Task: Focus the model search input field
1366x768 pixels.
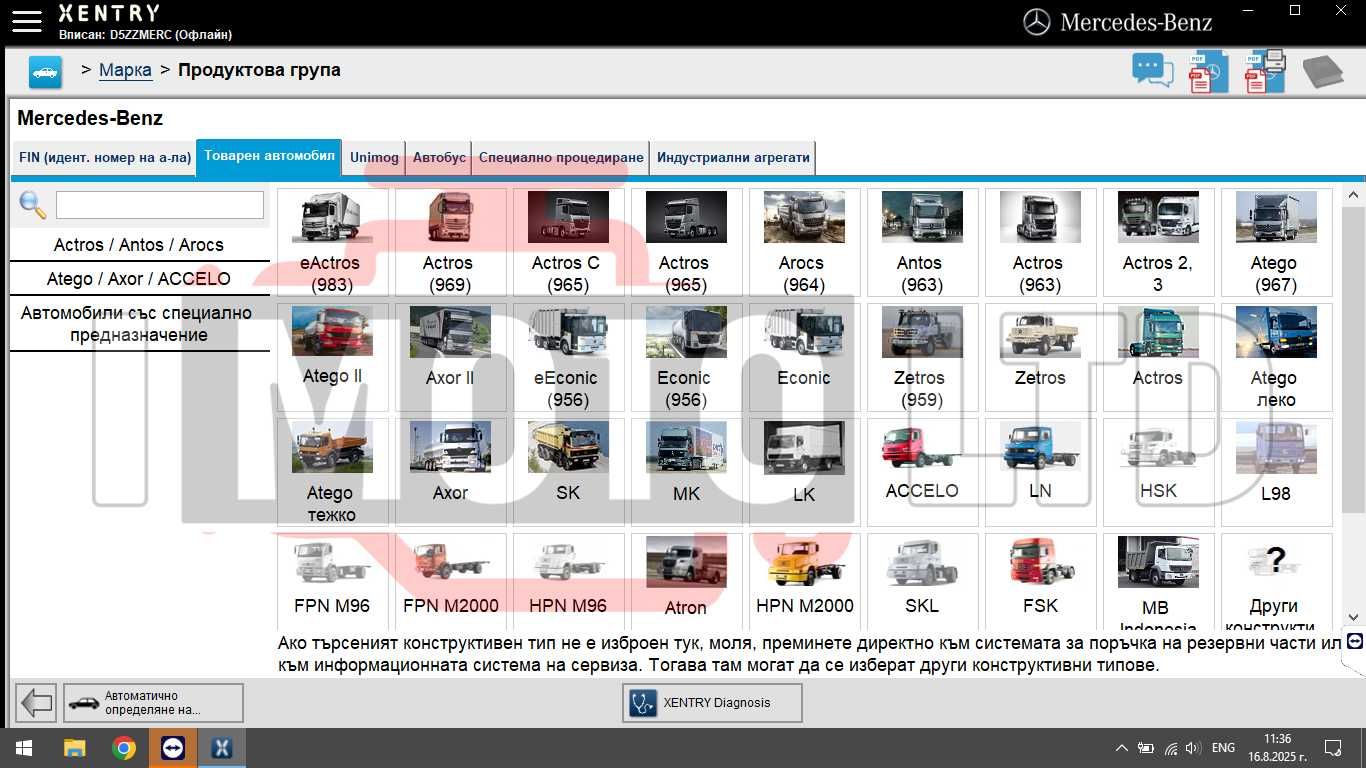Action: tap(160, 205)
